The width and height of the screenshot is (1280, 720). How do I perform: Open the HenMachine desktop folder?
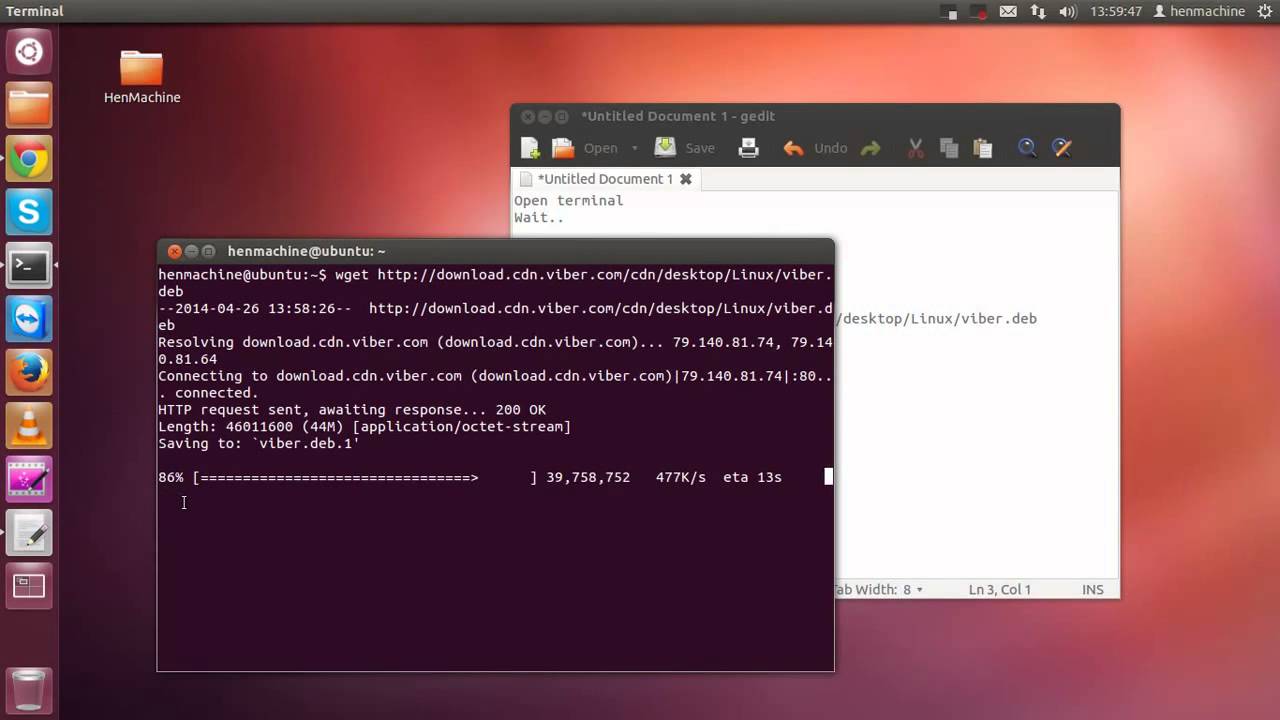(141, 77)
